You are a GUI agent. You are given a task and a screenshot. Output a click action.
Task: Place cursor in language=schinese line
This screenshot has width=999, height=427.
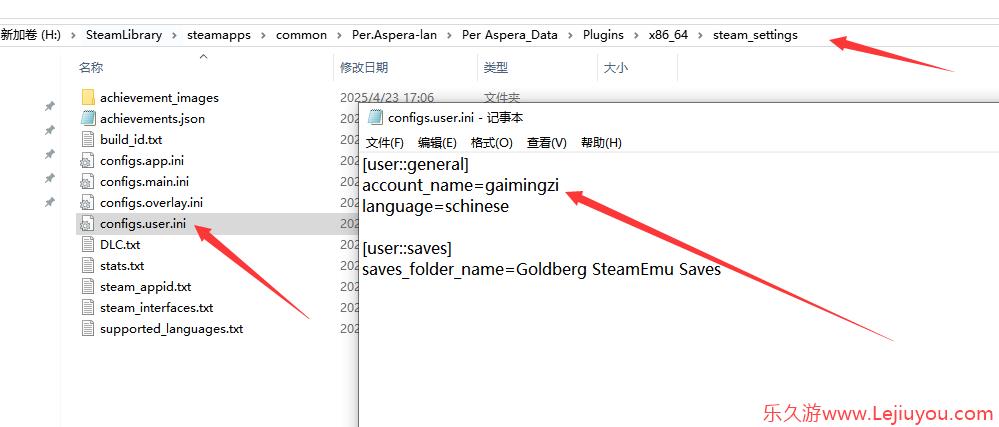tap(436, 206)
